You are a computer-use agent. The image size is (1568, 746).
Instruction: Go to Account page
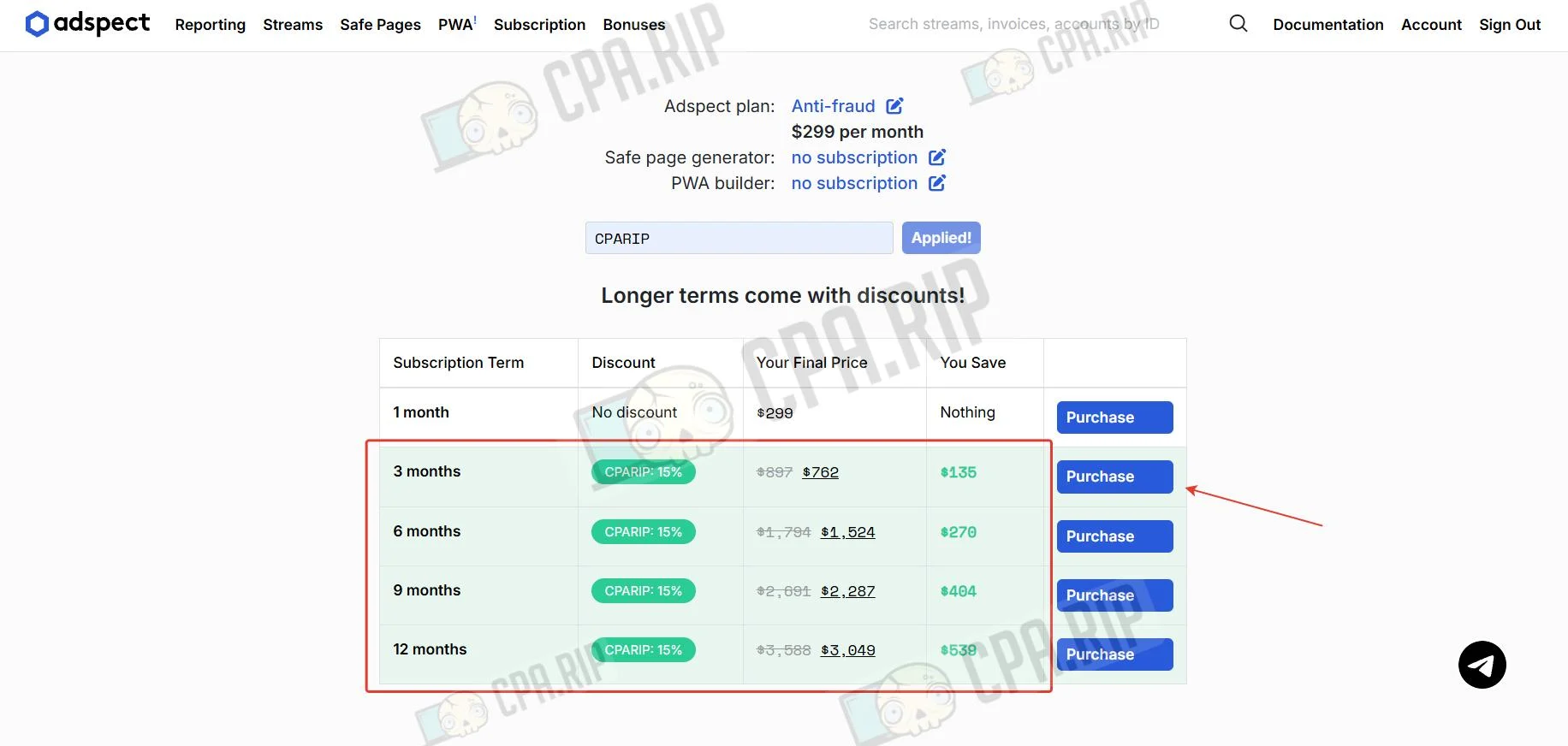[1431, 25]
